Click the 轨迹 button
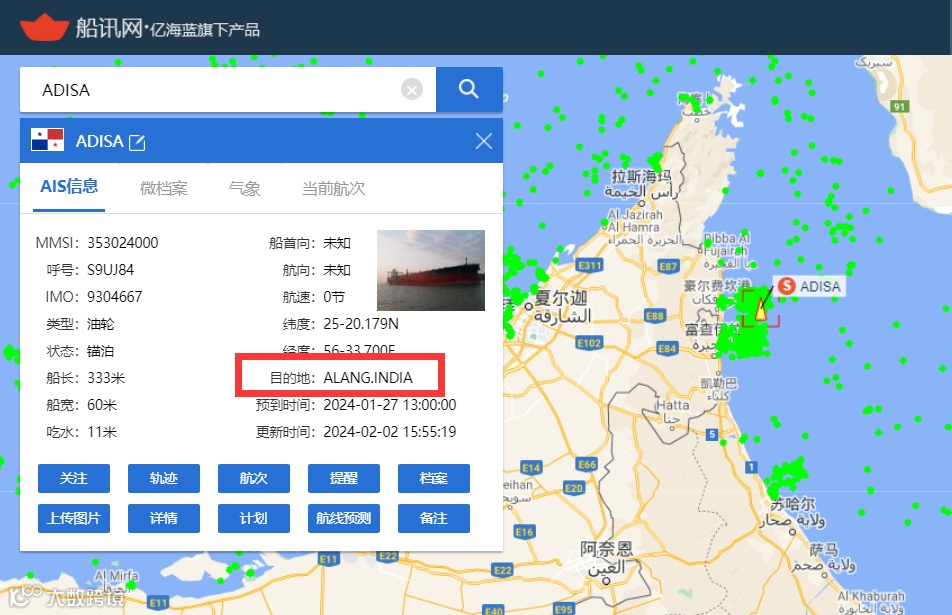This screenshot has height=615, width=952. click(163, 478)
